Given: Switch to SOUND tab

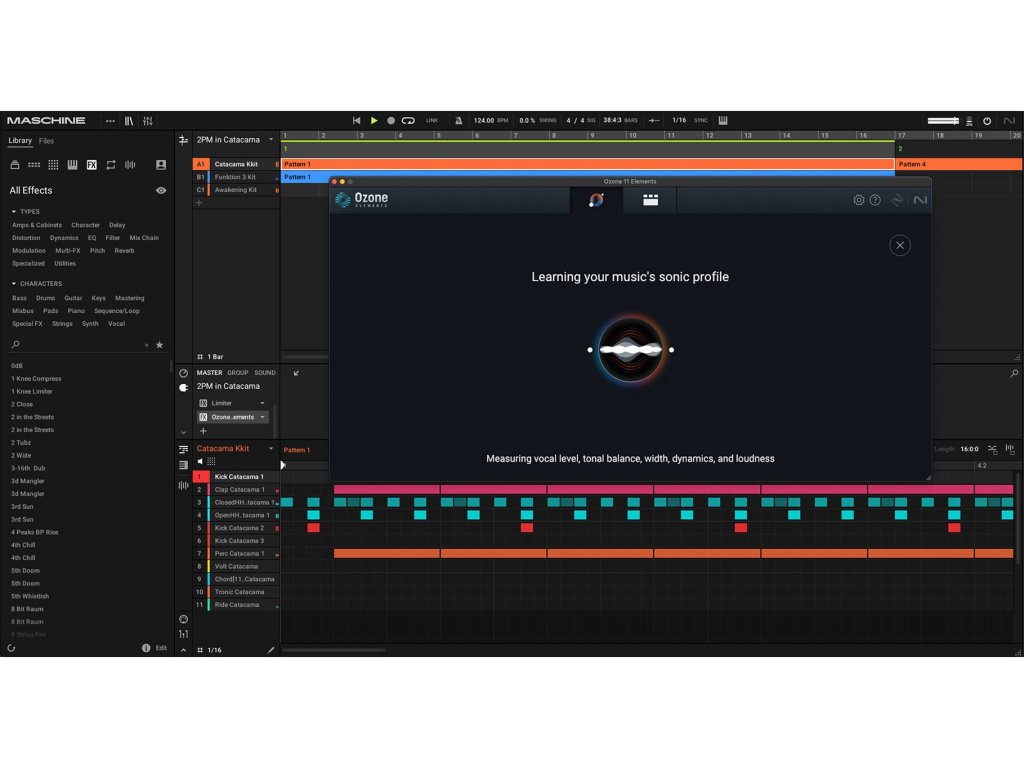Looking at the screenshot, I should click(x=265, y=373).
